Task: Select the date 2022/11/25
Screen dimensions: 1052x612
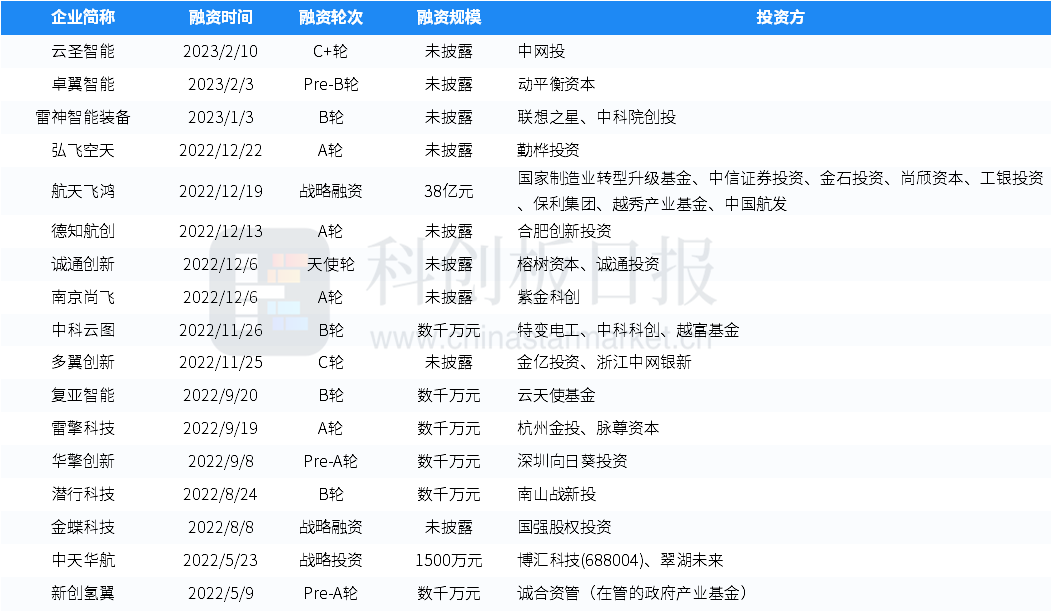Action: point(221,362)
